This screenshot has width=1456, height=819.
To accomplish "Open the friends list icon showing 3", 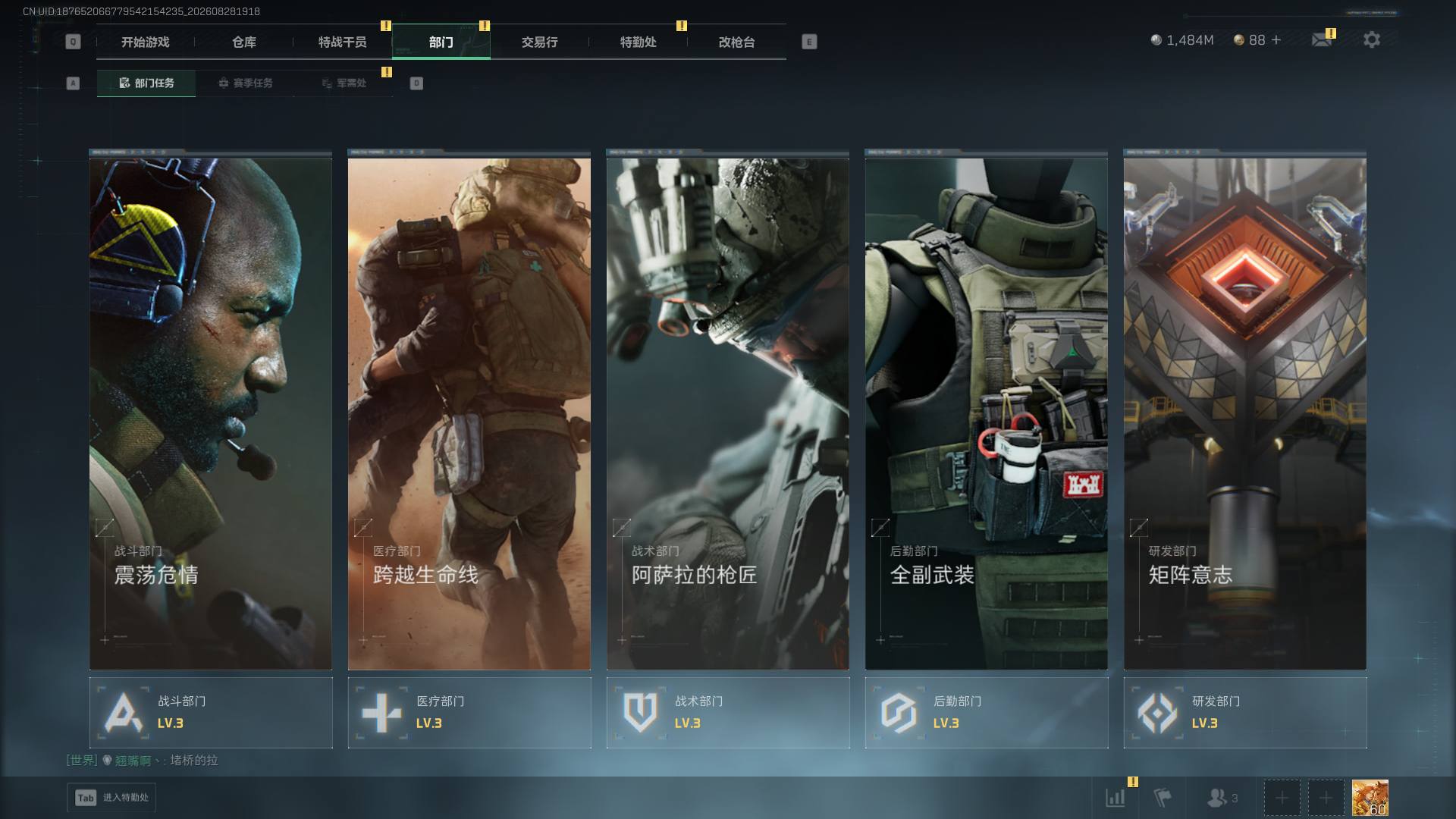I will pos(1222,798).
